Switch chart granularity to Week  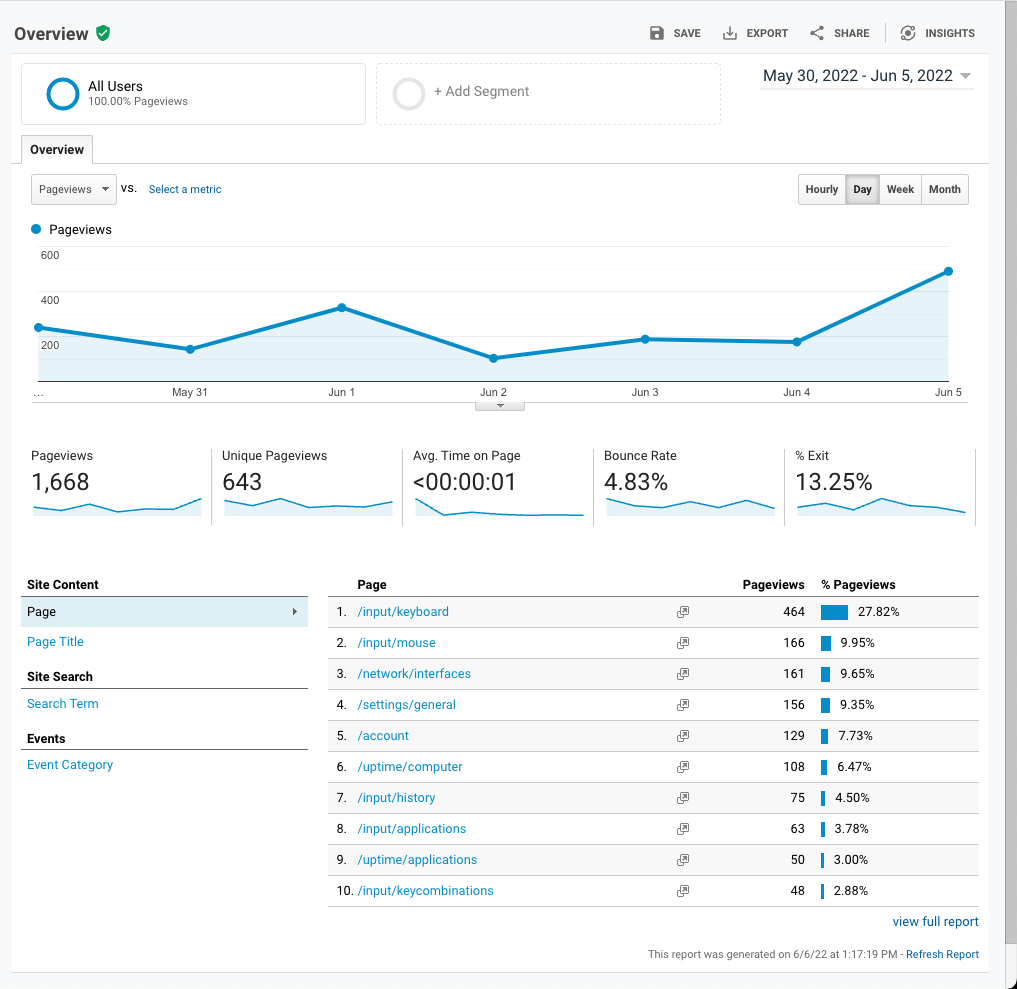click(x=900, y=189)
